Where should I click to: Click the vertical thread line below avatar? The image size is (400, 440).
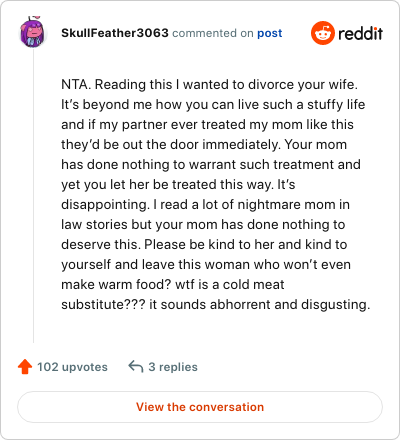pos(33,196)
